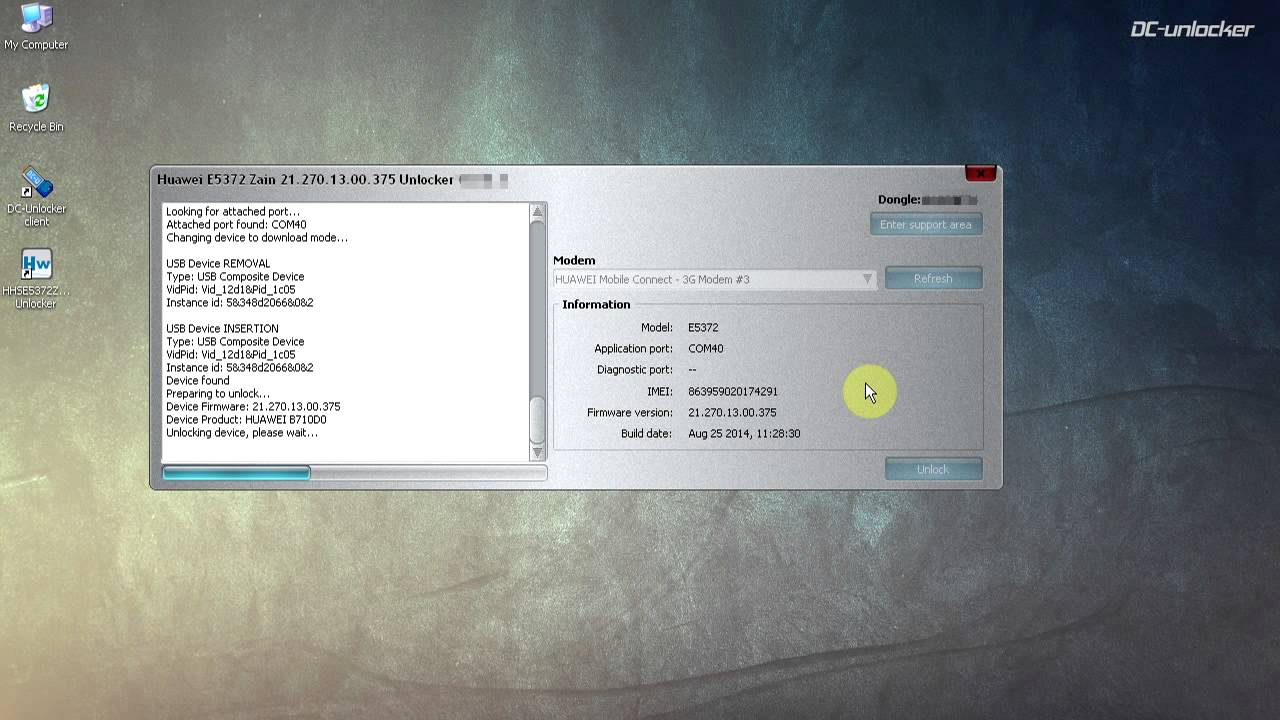Click the log scrollbar thumb
Viewport: 1280px width, 720px height.
click(x=537, y=420)
